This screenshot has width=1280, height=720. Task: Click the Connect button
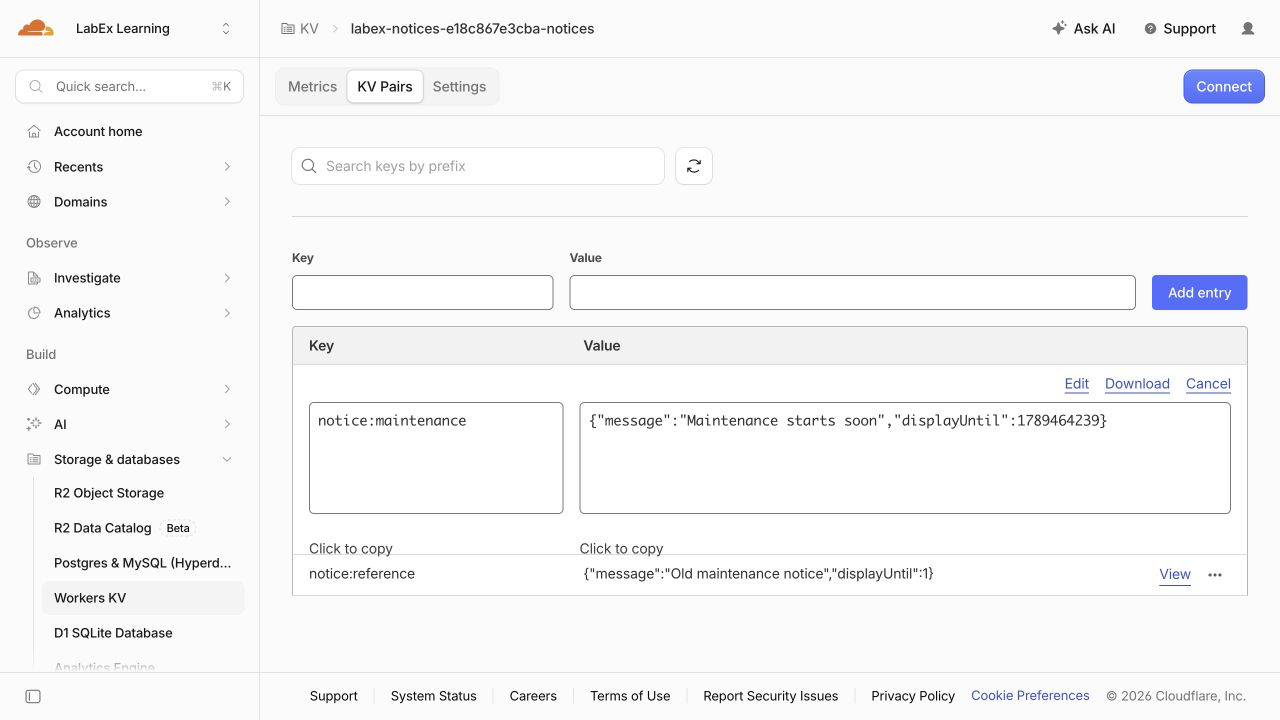point(1224,87)
